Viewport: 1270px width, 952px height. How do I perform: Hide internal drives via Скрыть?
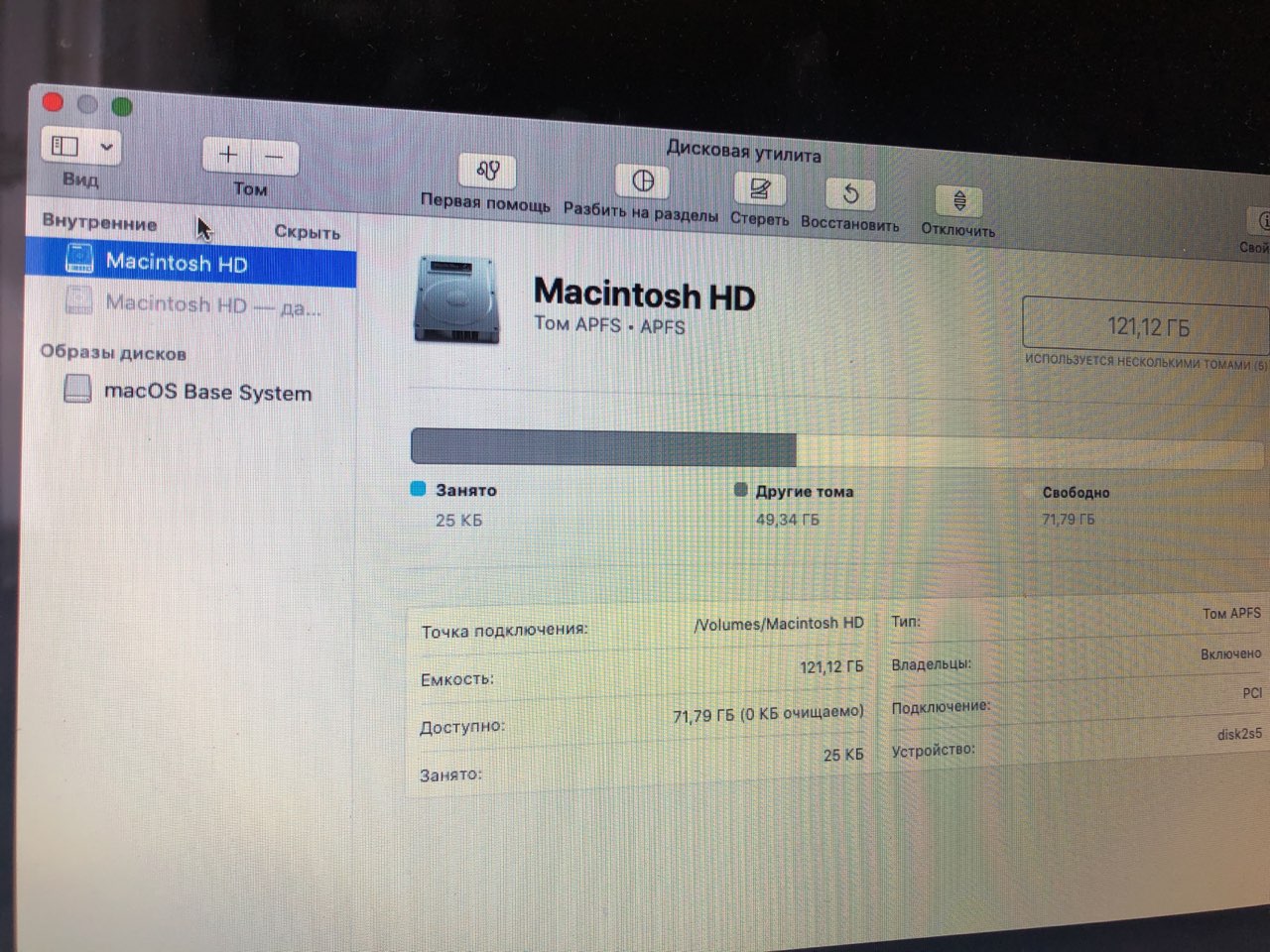(307, 232)
